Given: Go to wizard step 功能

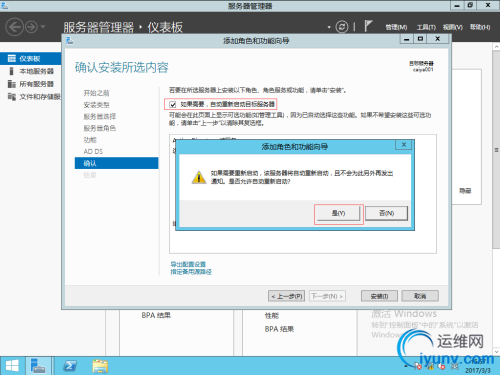Looking at the screenshot, I should tap(90, 140).
